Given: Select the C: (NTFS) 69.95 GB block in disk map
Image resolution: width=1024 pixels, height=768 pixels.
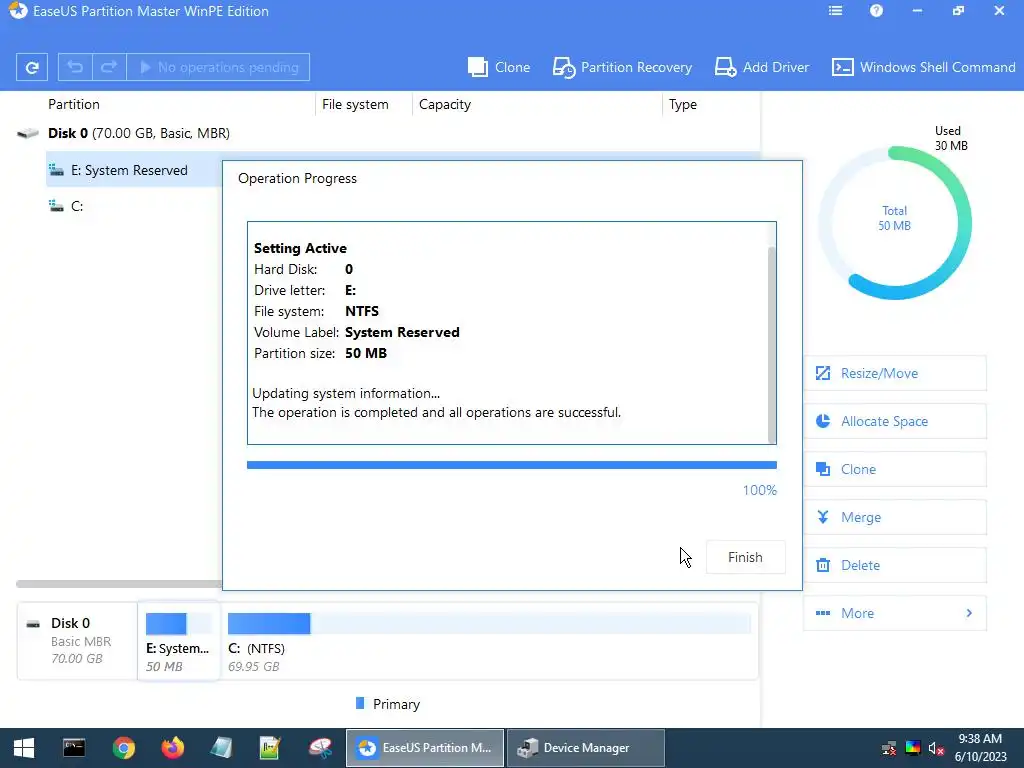Looking at the screenshot, I should point(489,641).
